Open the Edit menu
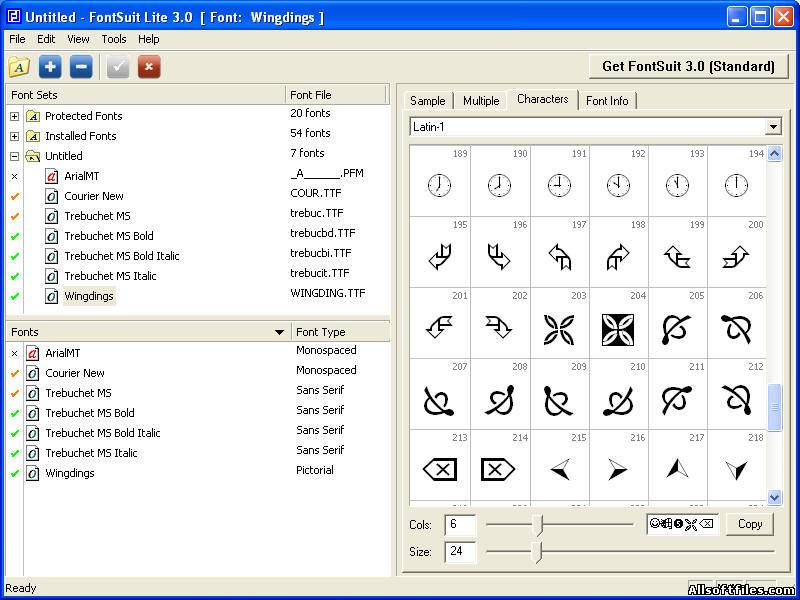 click(x=46, y=39)
